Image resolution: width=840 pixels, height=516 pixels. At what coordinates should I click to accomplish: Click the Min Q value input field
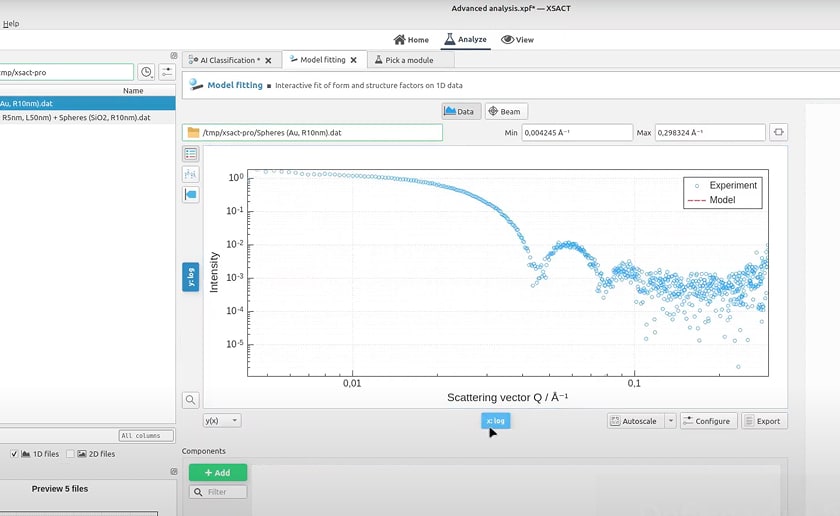pyautogui.click(x=573, y=132)
